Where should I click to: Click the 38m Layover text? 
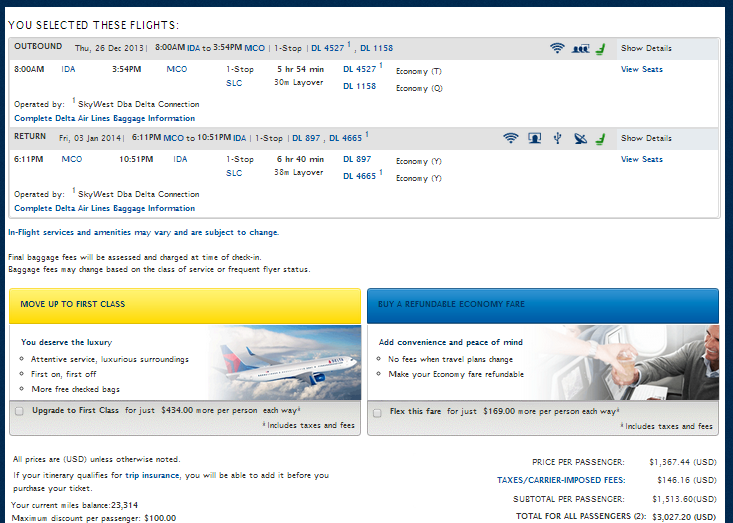click(298, 173)
